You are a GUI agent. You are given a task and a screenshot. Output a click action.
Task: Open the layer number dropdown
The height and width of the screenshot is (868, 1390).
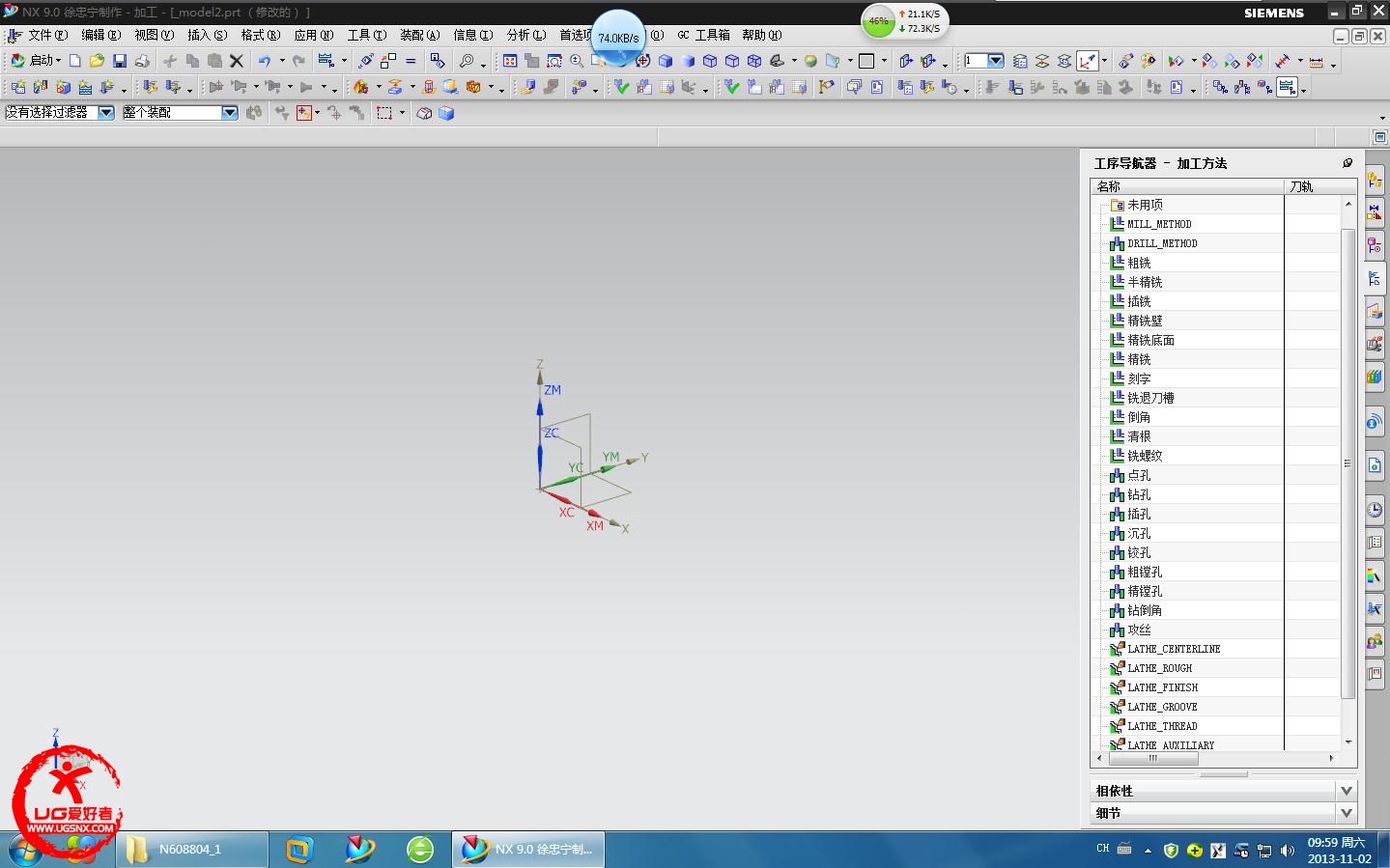coord(996,60)
